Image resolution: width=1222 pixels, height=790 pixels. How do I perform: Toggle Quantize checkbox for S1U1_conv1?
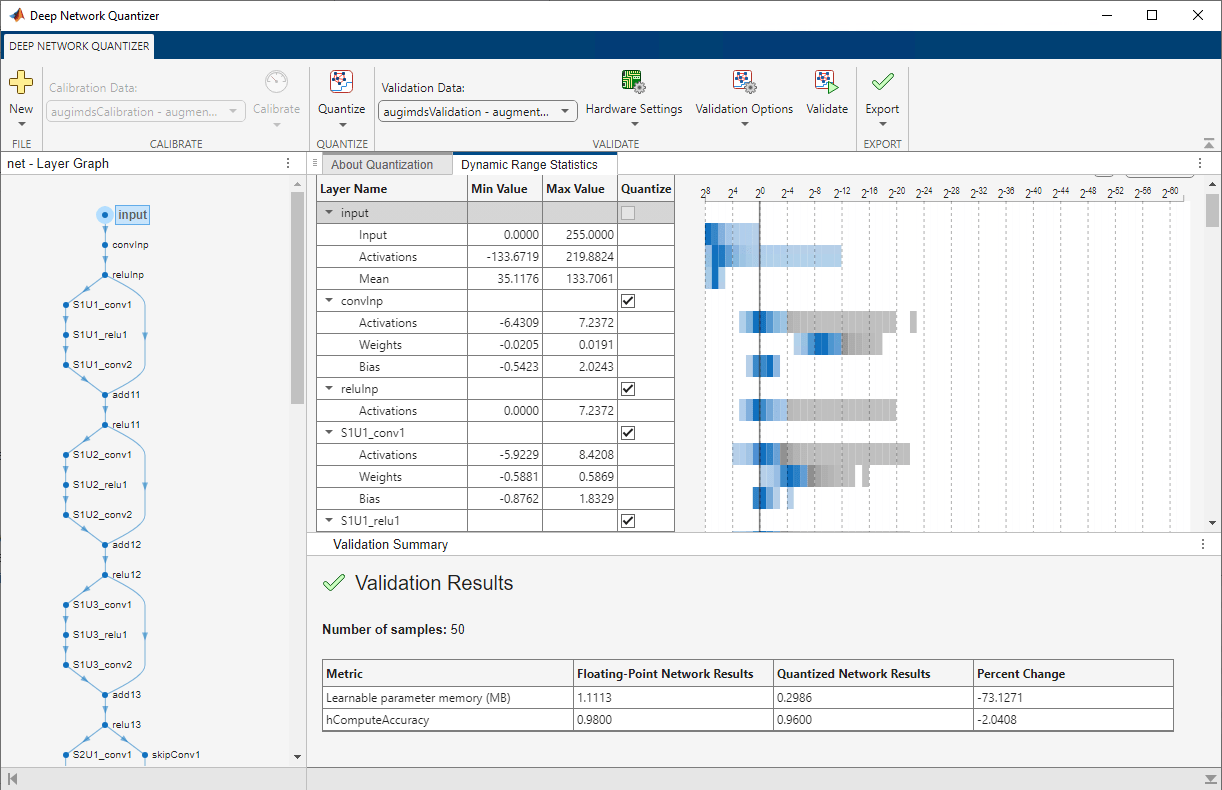coord(628,433)
